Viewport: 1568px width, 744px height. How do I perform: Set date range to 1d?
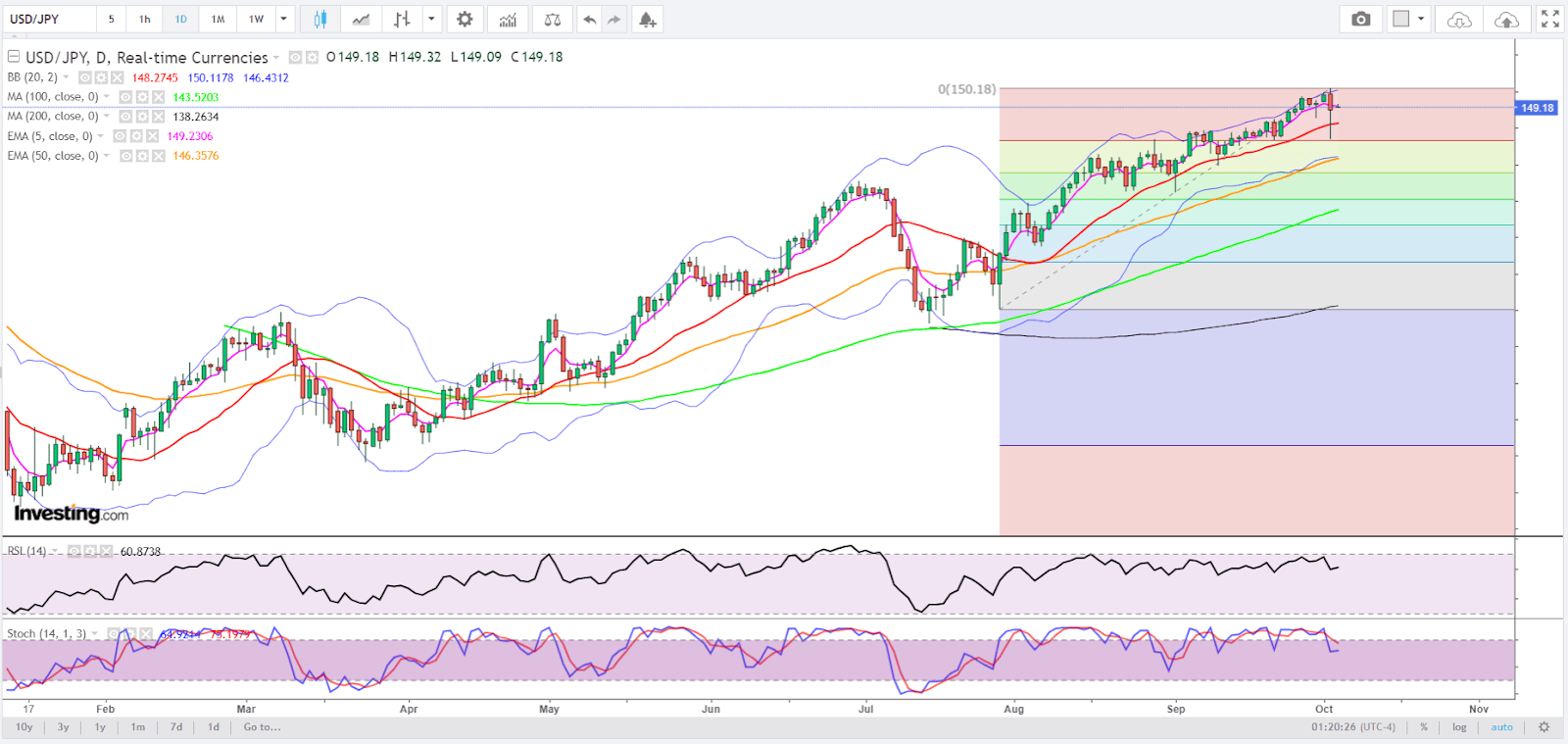tap(214, 727)
